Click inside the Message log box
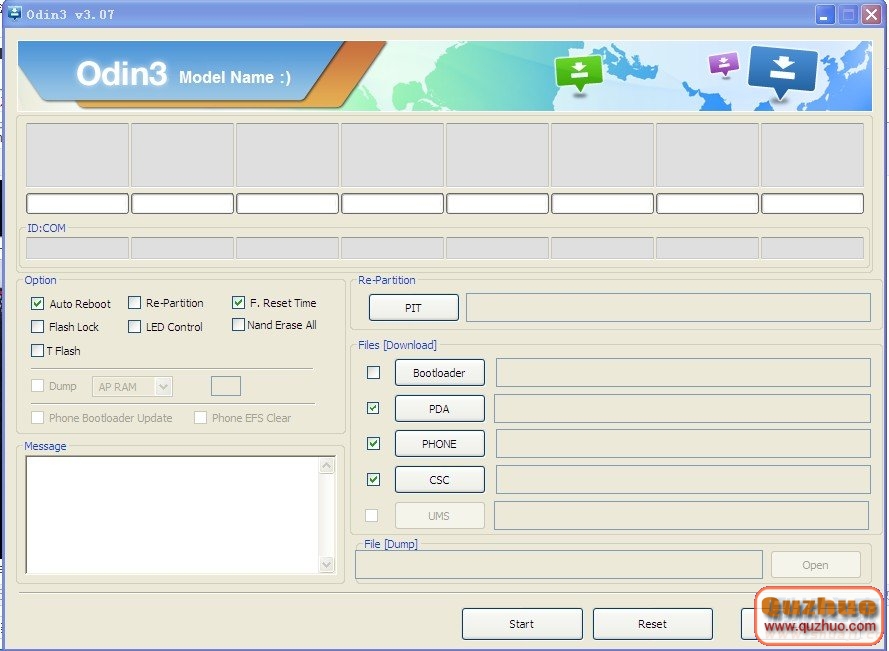The height and width of the screenshot is (651, 889). tap(172, 515)
